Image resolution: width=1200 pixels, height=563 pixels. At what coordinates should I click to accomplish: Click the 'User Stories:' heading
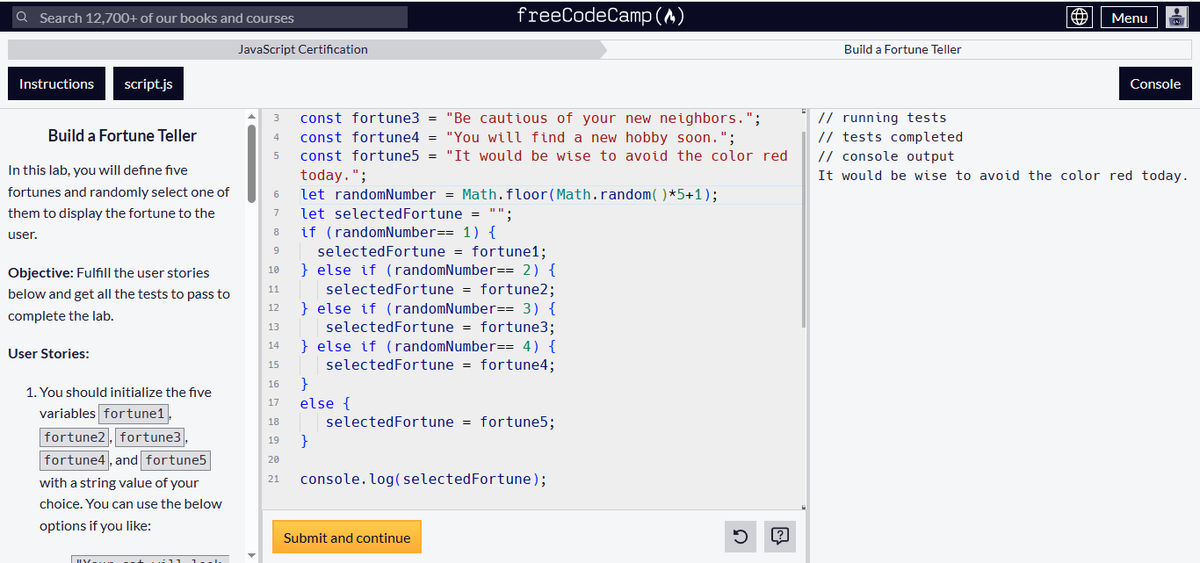48,354
